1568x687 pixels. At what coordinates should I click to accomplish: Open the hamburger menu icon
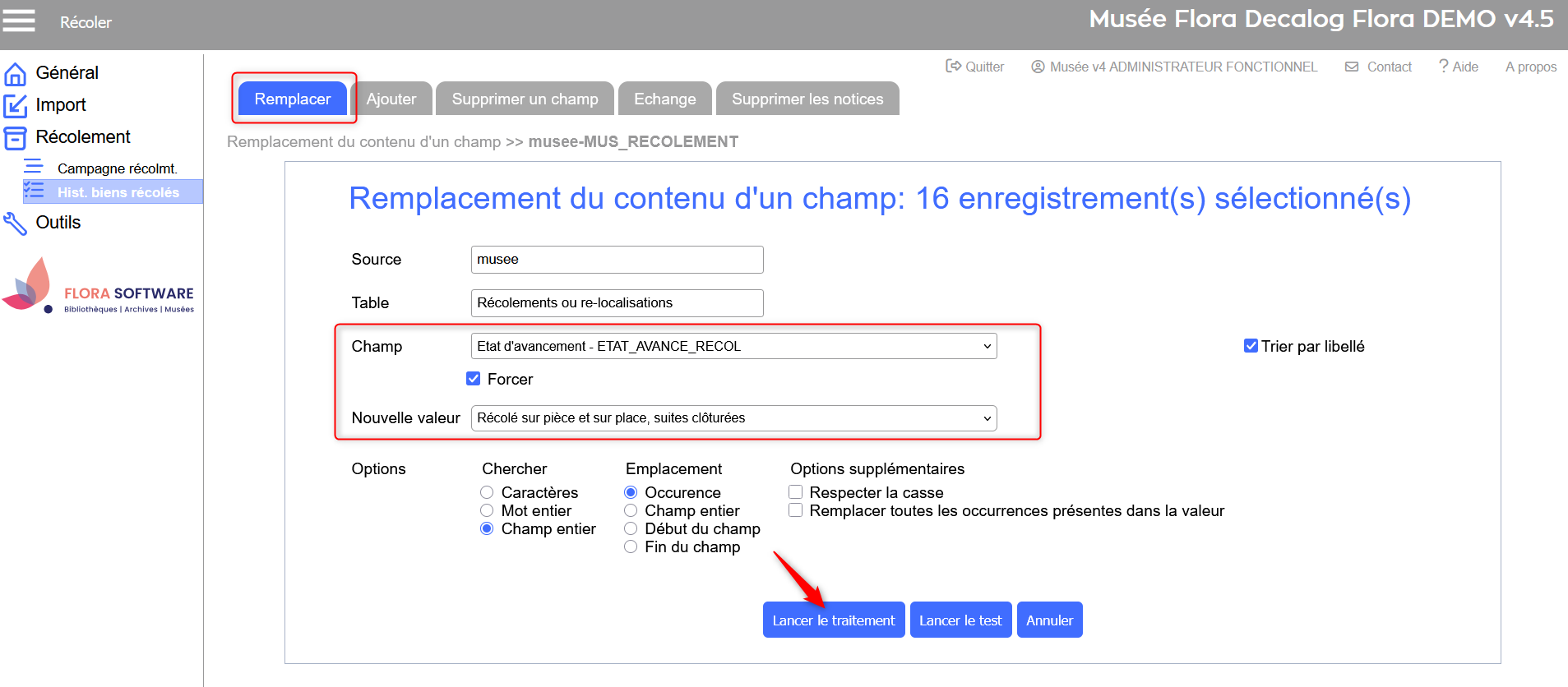coord(18,20)
